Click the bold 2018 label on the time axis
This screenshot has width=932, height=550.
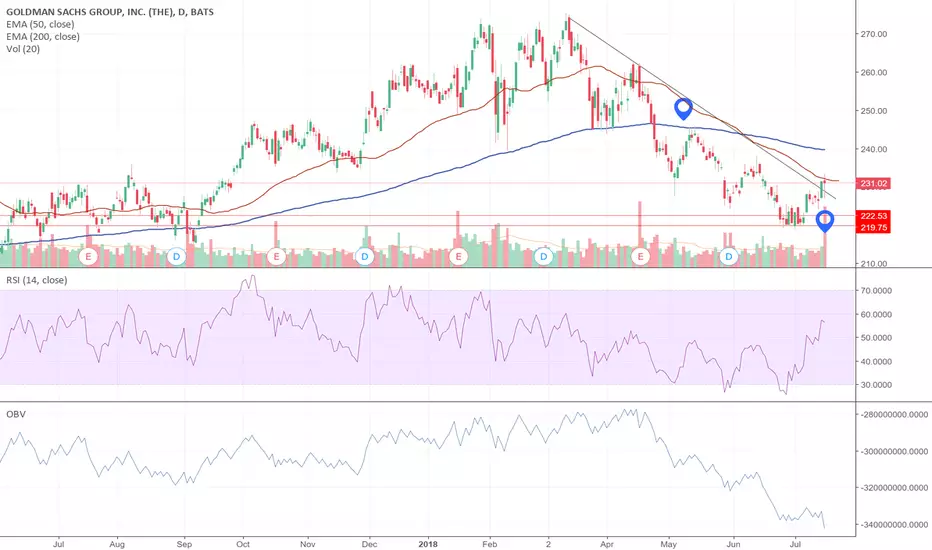[428, 544]
